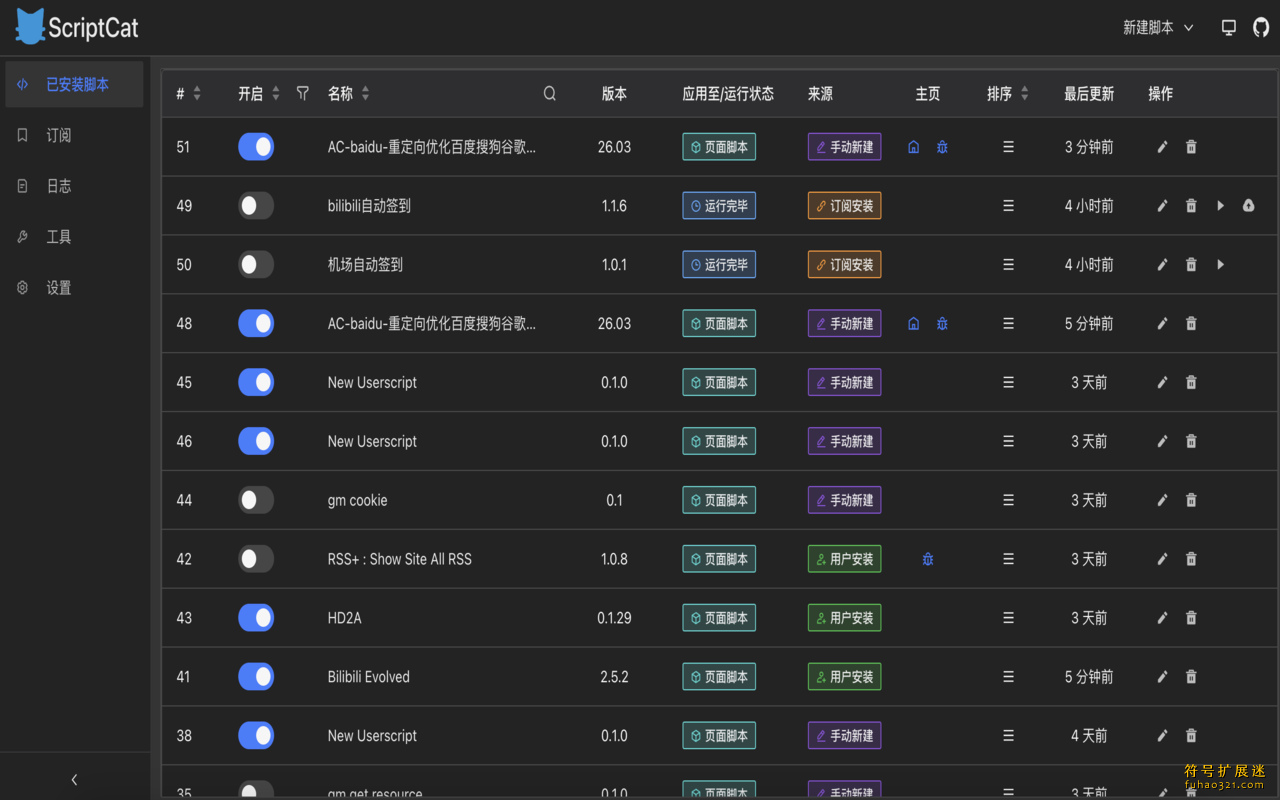The image size is (1280, 800).
Task: Open 工具 sidebar item
Action: point(74,237)
